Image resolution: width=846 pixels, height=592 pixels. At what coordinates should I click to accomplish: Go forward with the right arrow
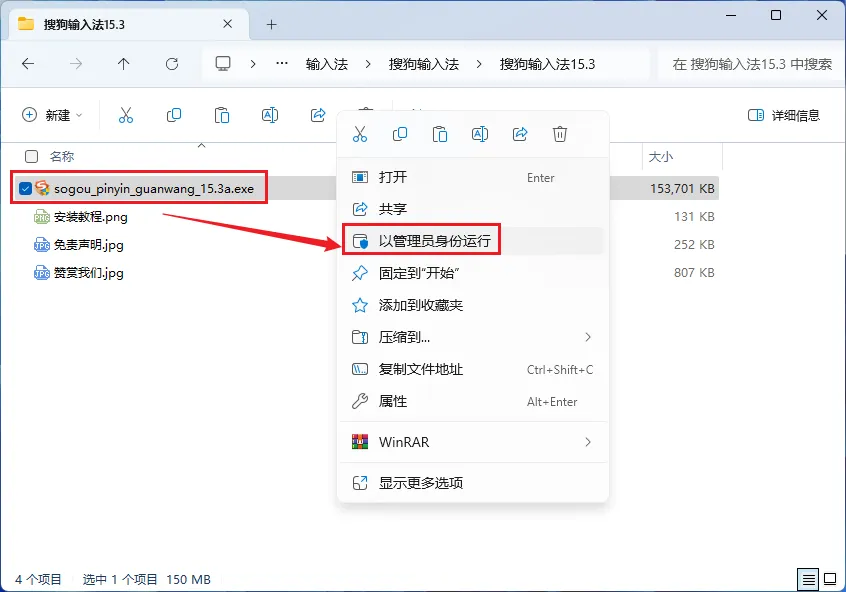[x=76, y=64]
